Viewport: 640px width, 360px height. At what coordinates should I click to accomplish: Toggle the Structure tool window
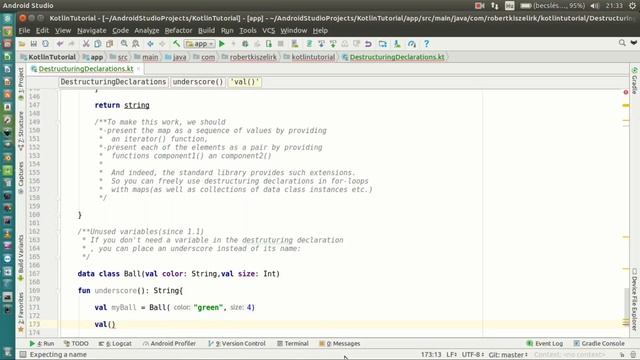(x=21, y=131)
